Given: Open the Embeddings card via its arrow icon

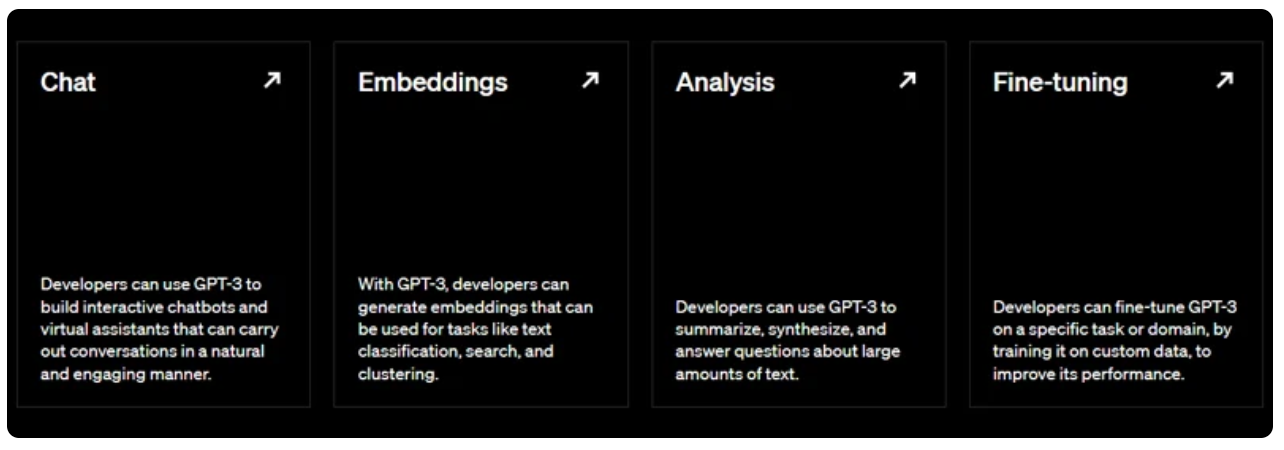Looking at the screenshot, I should tap(590, 81).
